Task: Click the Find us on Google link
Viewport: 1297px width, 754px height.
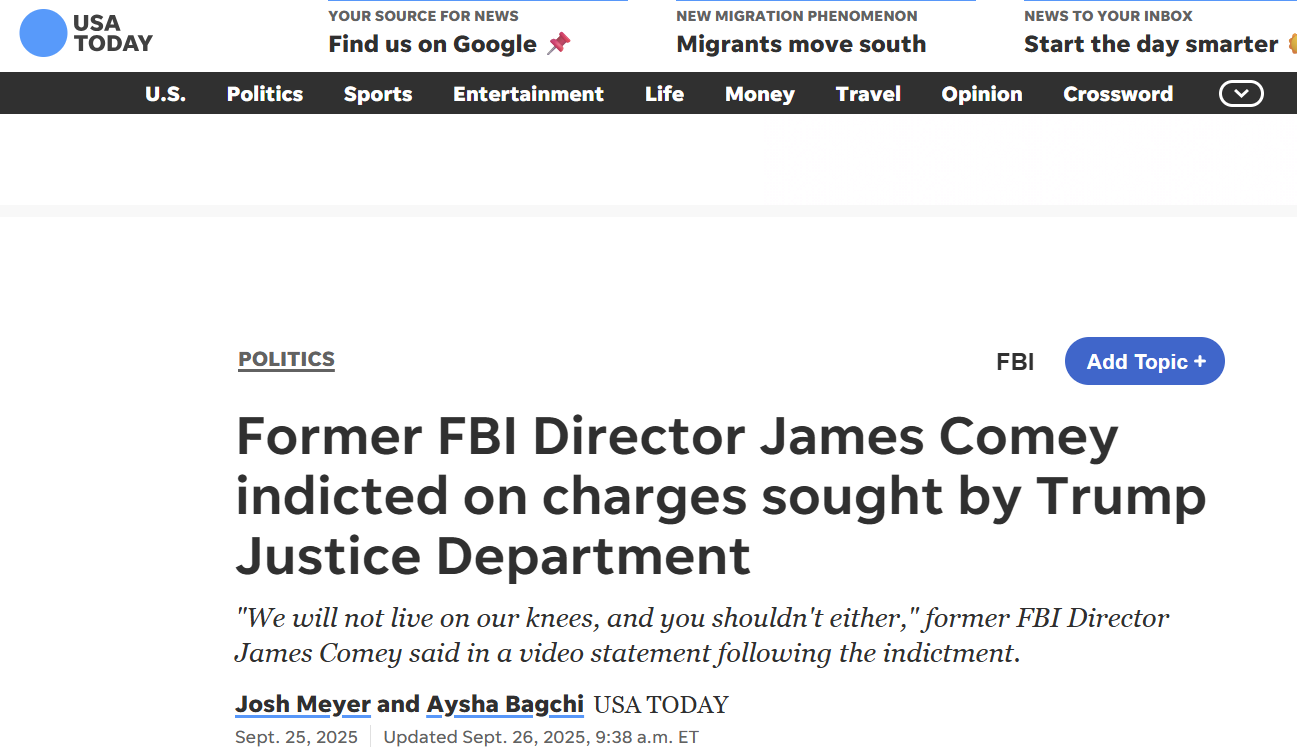Action: coord(432,44)
